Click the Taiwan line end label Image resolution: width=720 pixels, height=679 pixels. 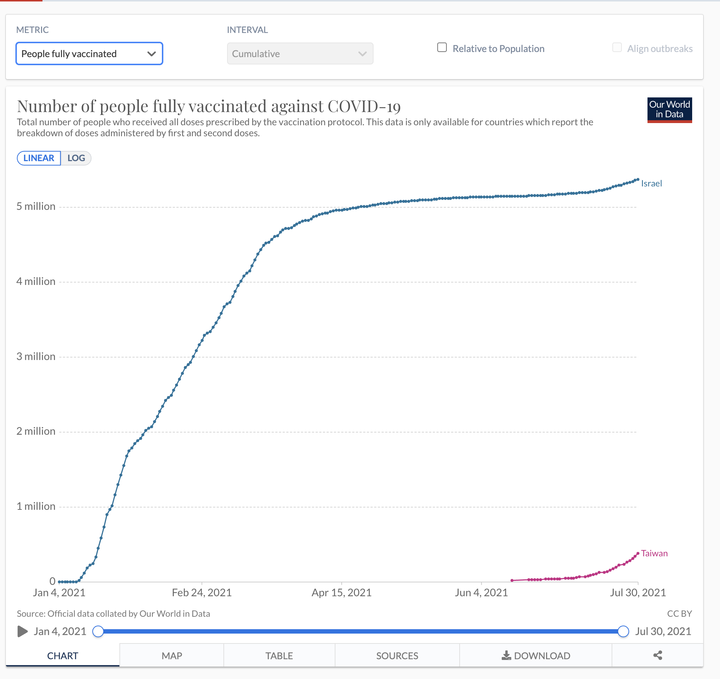pyautogui.click(x=654, y=553)
